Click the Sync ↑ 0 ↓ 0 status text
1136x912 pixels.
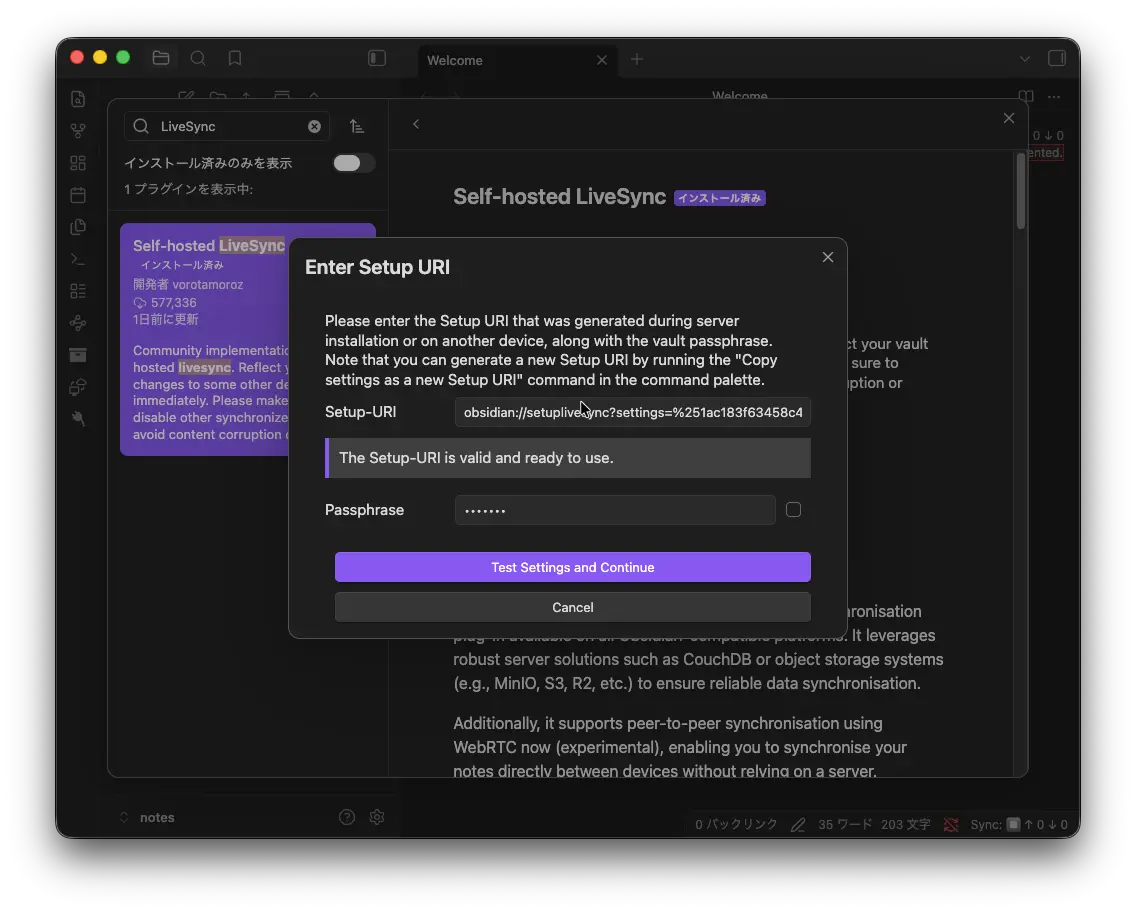coord(1019,824)
